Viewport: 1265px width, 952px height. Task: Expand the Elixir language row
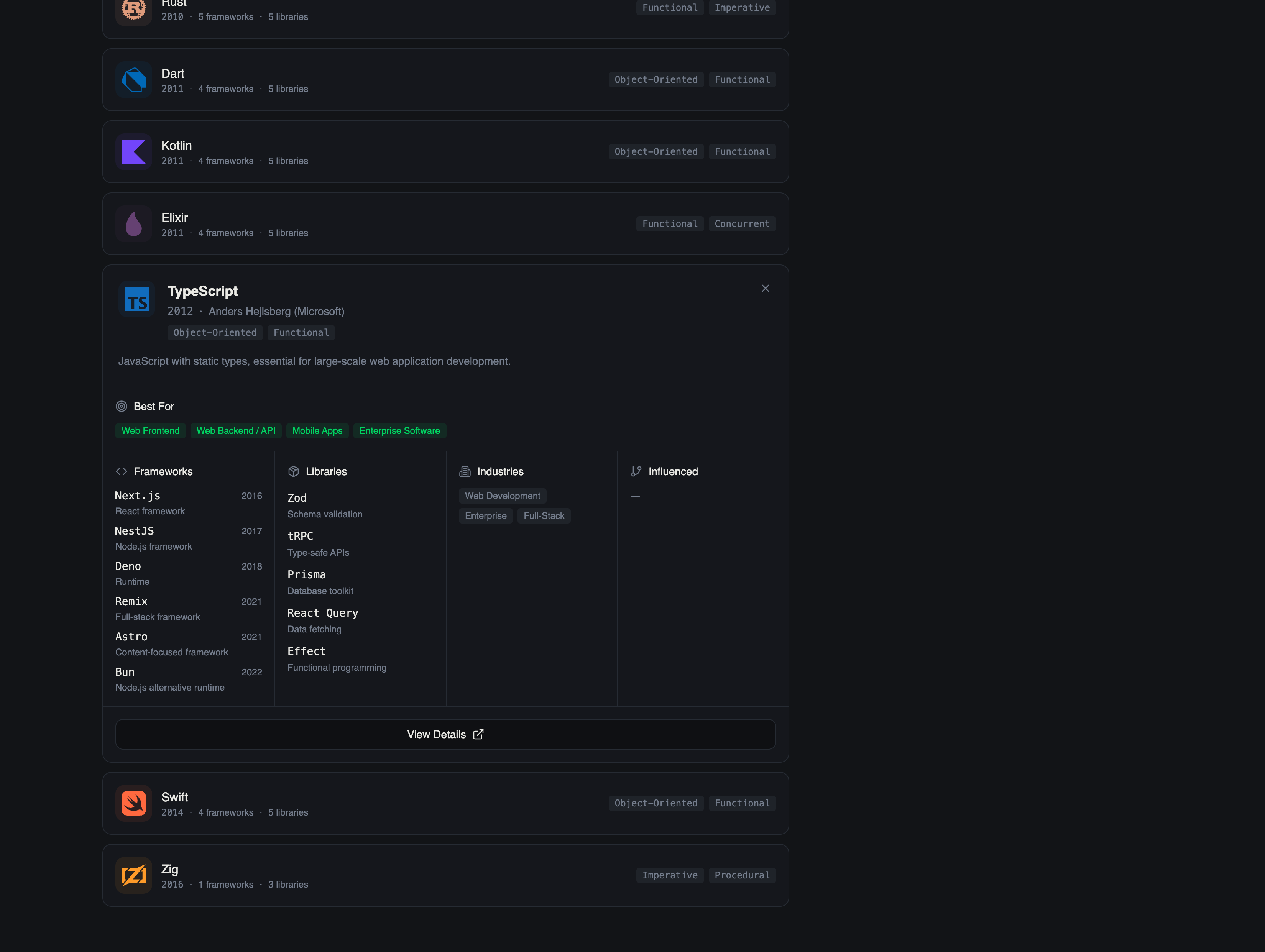point(445,224)
